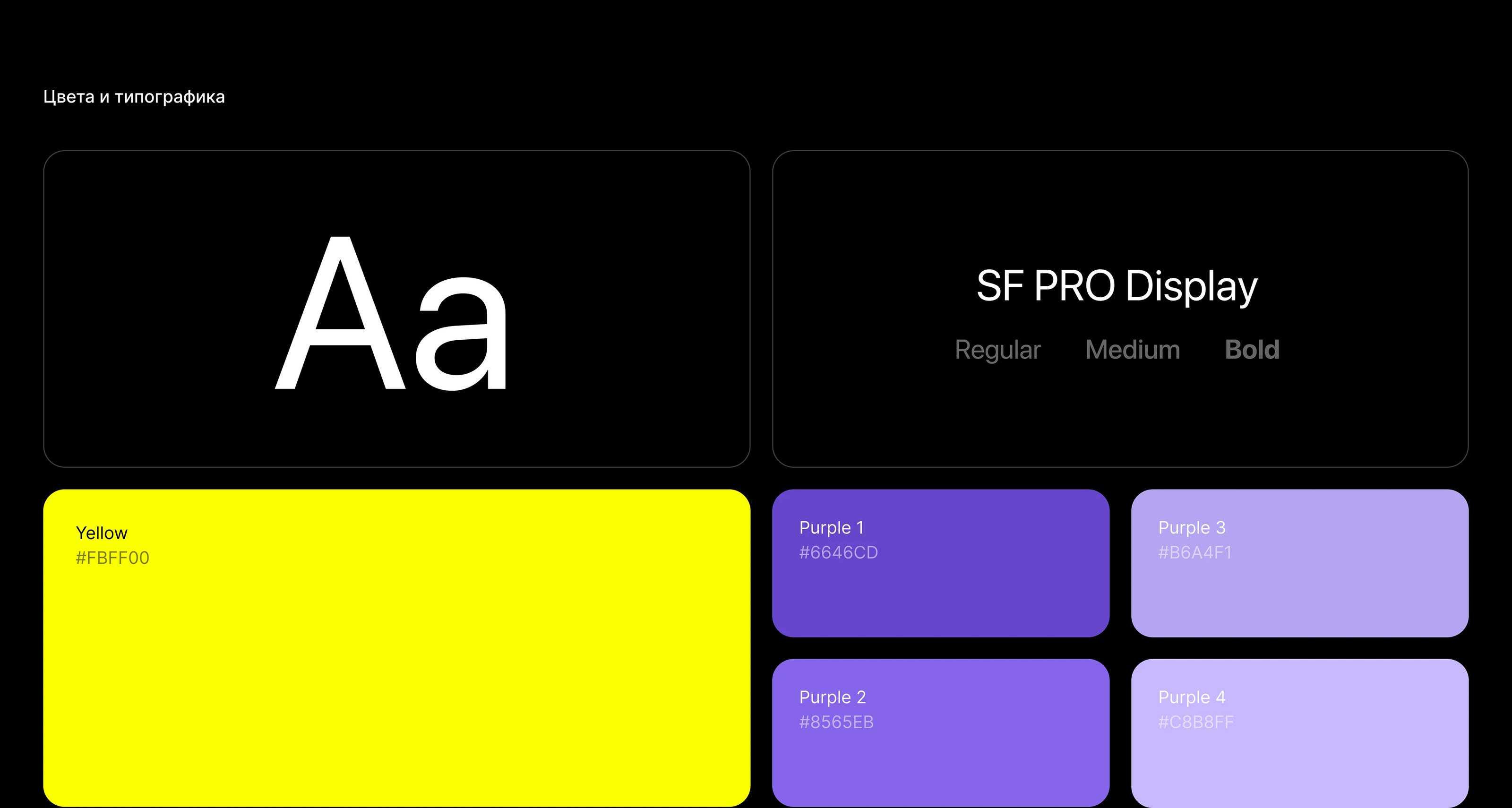Select the #B6A4F1 hex code text
The height and width of the screenshot is (808, 1512).
tap(1194, 552)
